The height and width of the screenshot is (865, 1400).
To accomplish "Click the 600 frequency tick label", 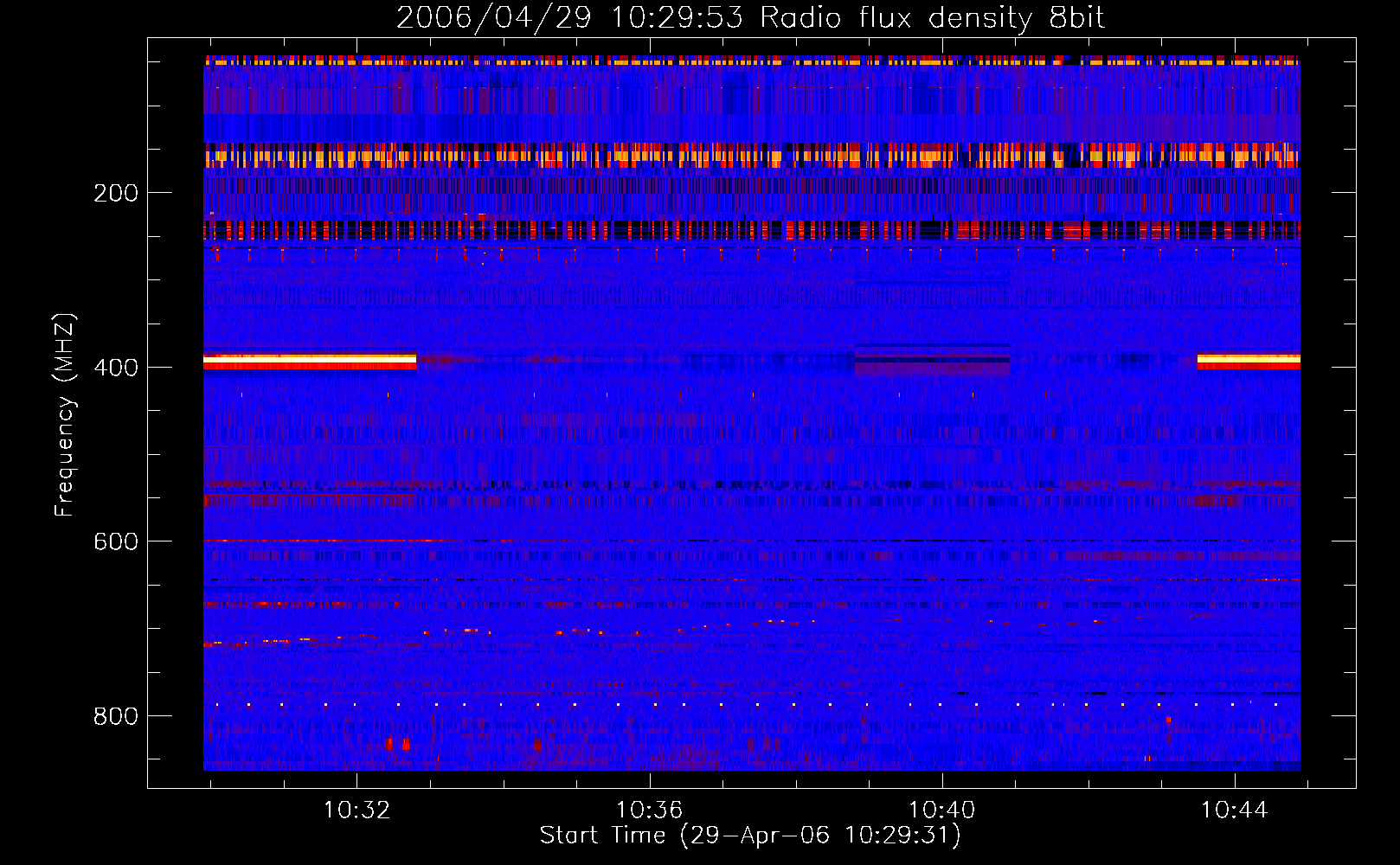I will tap(116, 541).
